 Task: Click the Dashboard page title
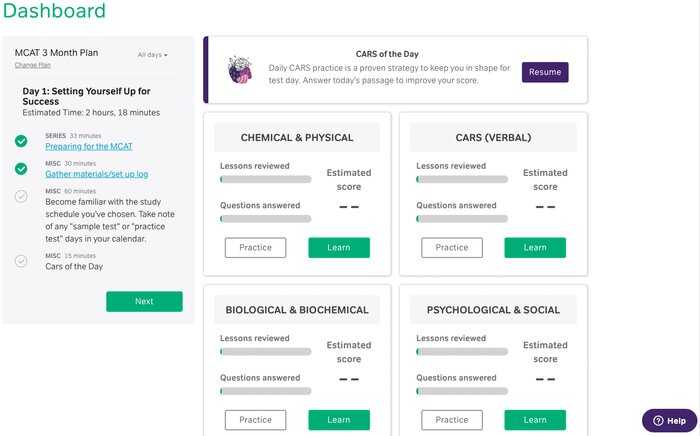tap(54, 11)
